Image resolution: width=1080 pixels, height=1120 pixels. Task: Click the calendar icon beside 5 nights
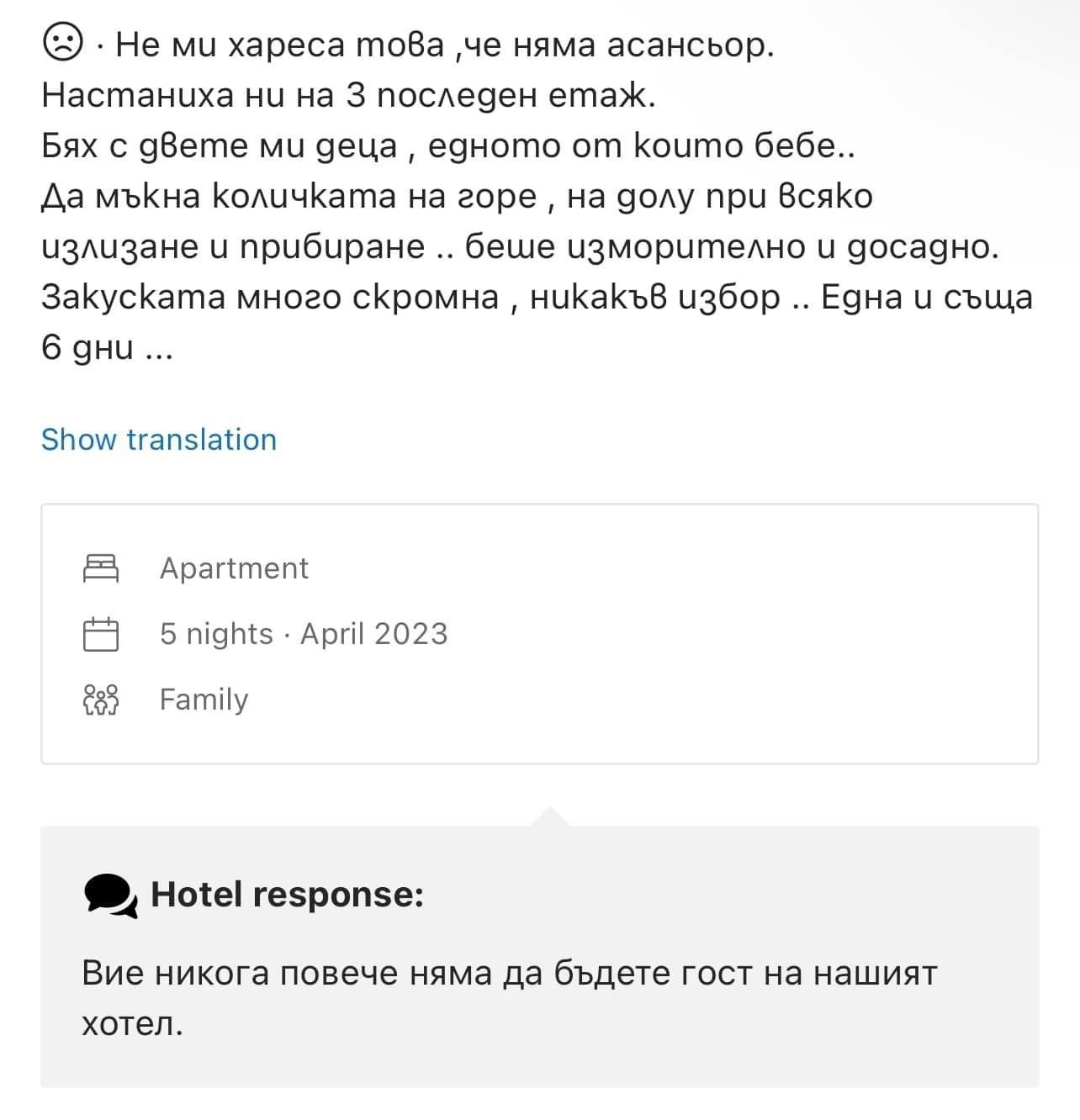coord(101,634)
